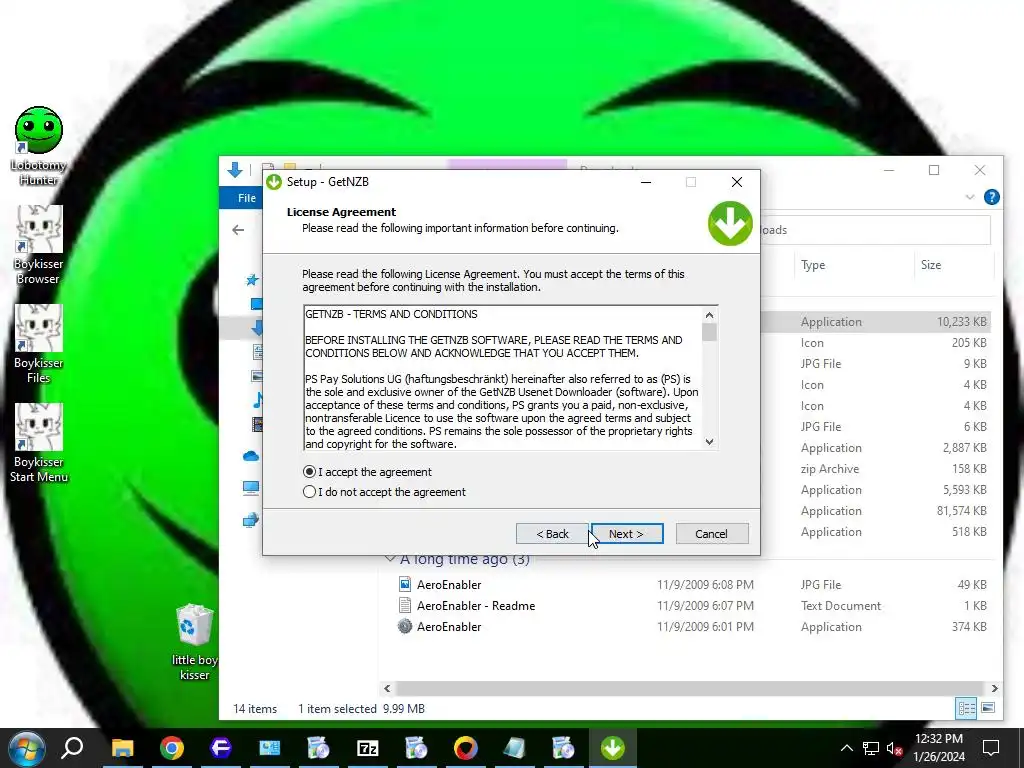Open 7-Zip 7z icon on taskbar
The width and height of the screenshot is (1024, 768).
(368, 748)
